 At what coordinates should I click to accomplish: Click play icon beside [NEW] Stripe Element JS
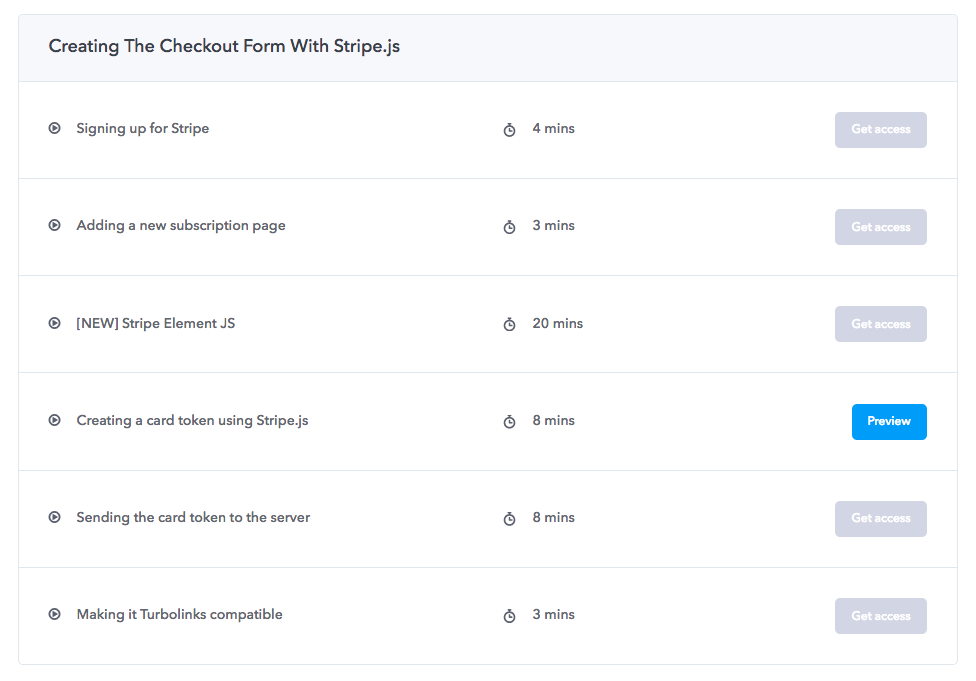tap(55, 323)
